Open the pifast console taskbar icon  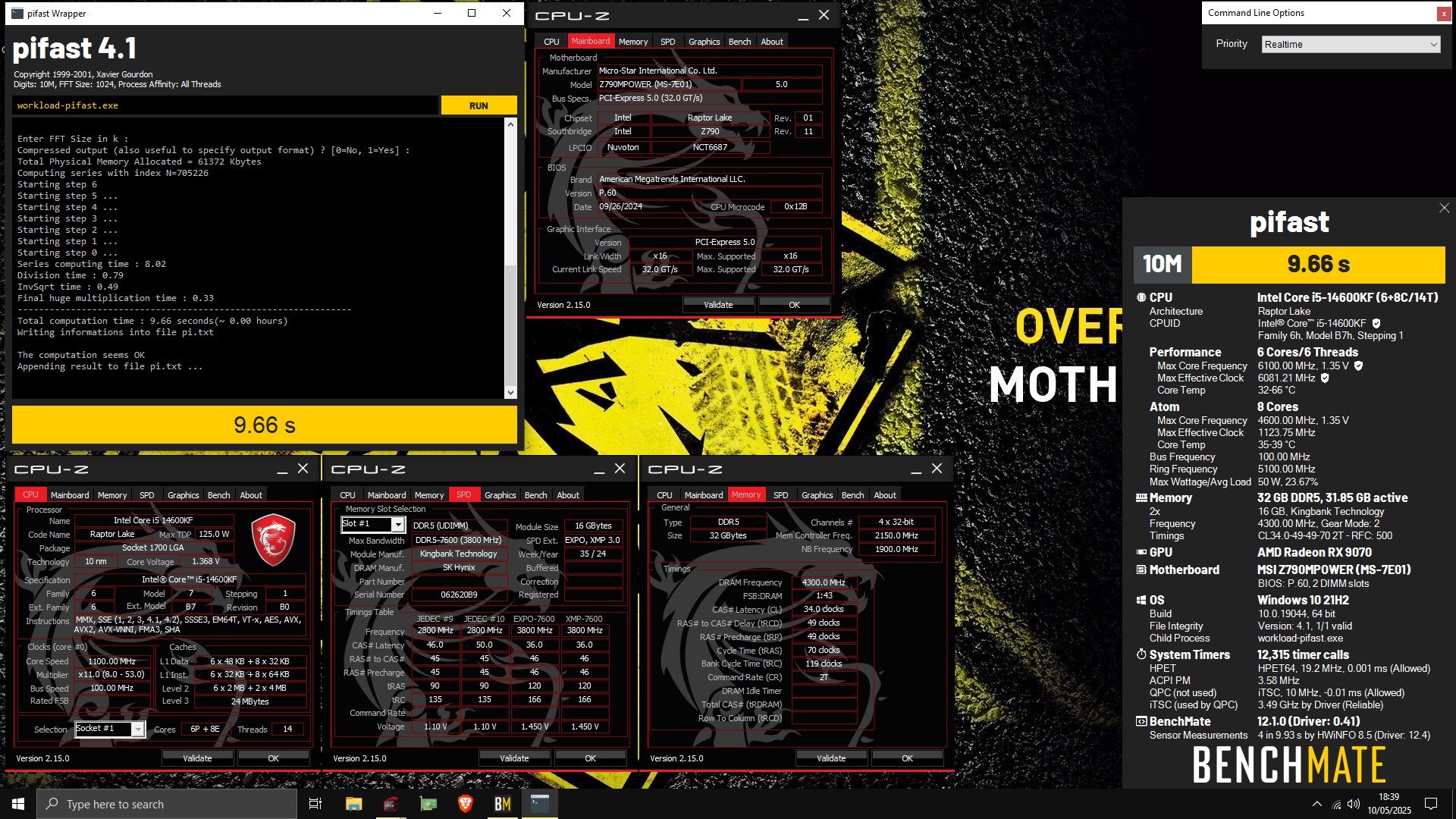(540, 804)
